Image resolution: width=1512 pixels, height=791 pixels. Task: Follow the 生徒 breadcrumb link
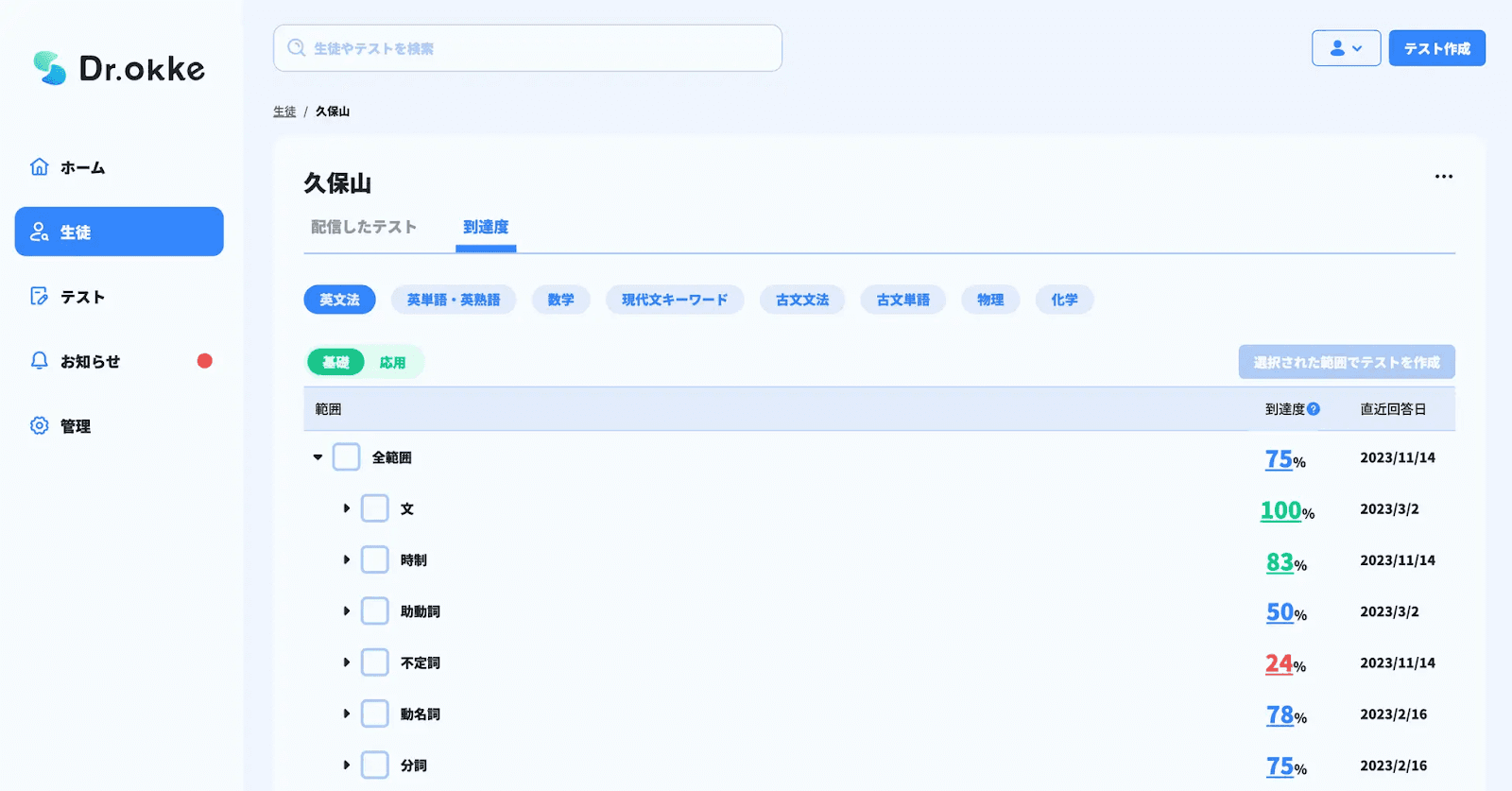(x=284, y=112)
